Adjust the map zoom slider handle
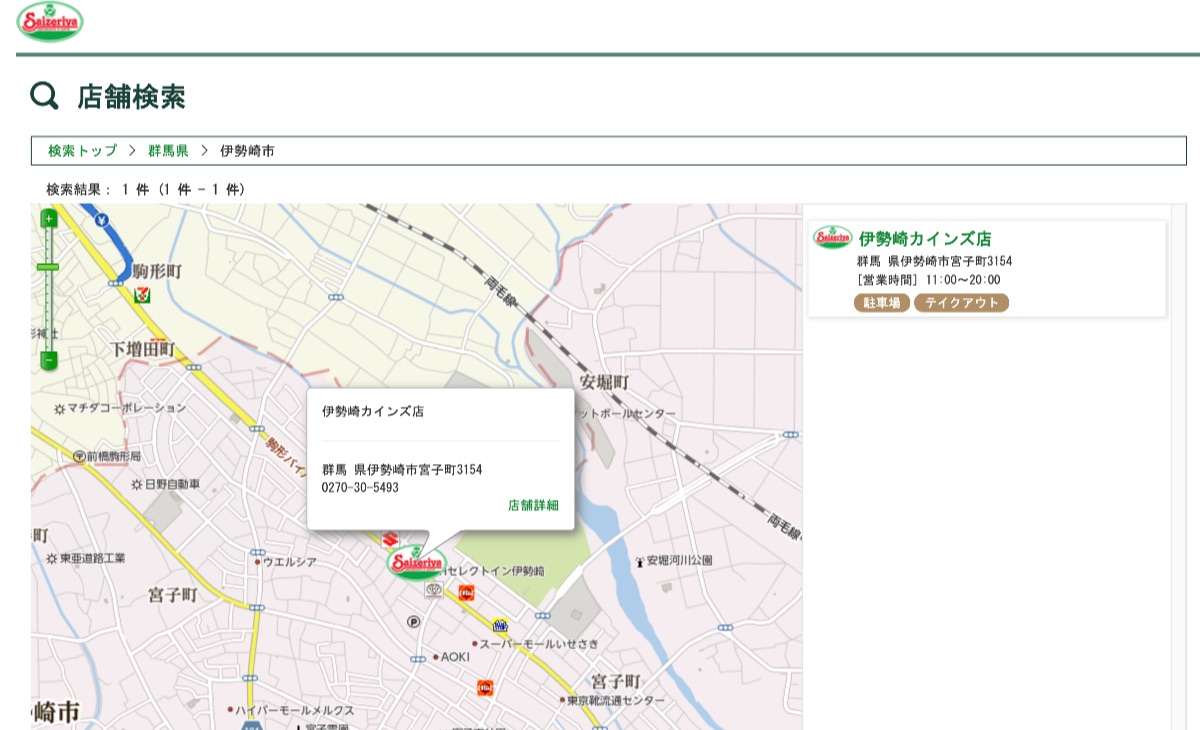The height and width of the screenshot is (730, 1200). pos(48,266)
